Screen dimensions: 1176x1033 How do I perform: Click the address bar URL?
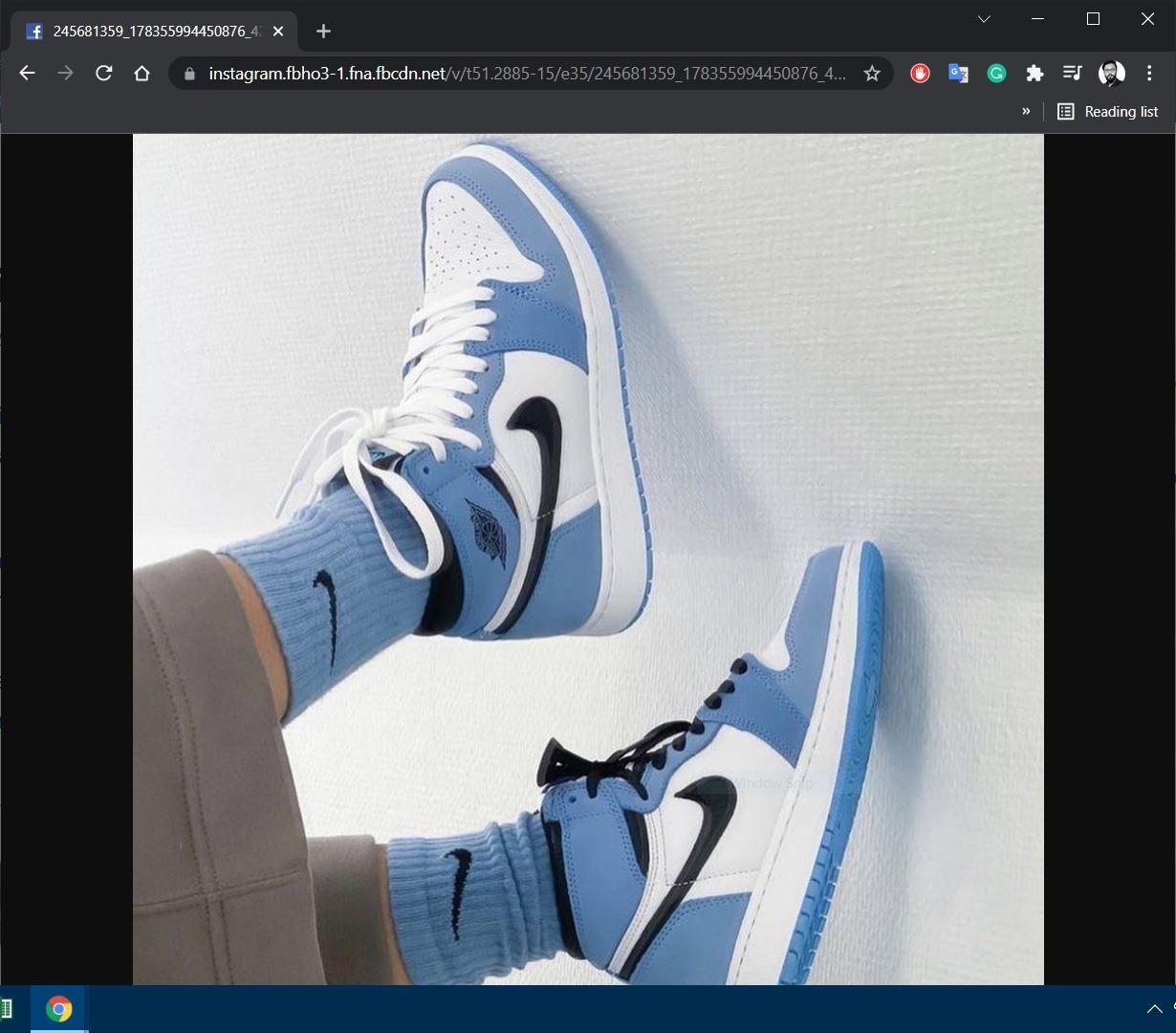526,74
